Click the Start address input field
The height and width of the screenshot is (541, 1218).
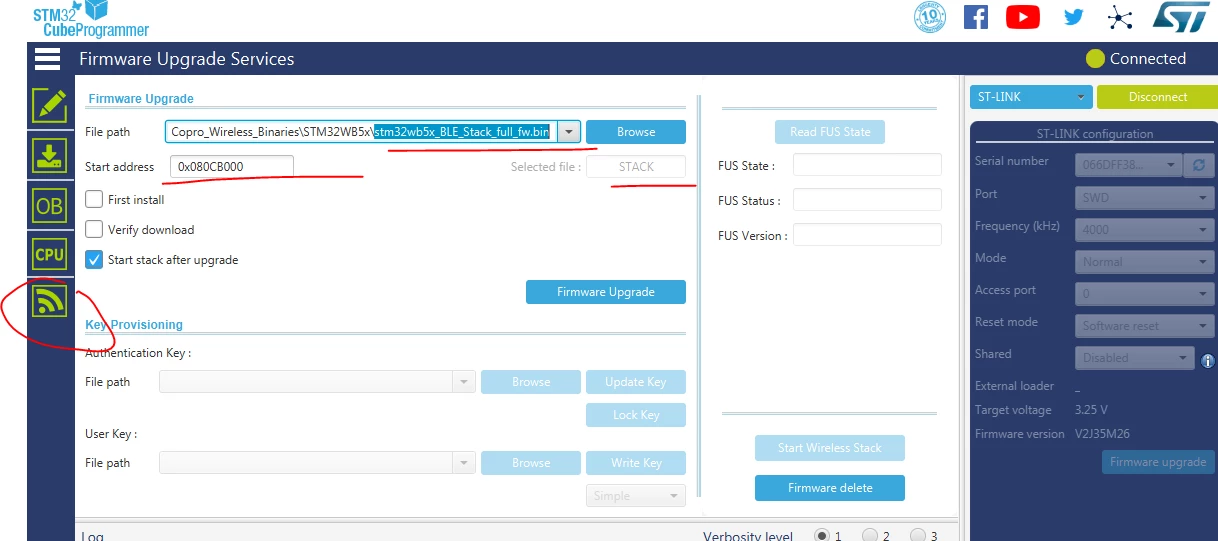(232, 167)
